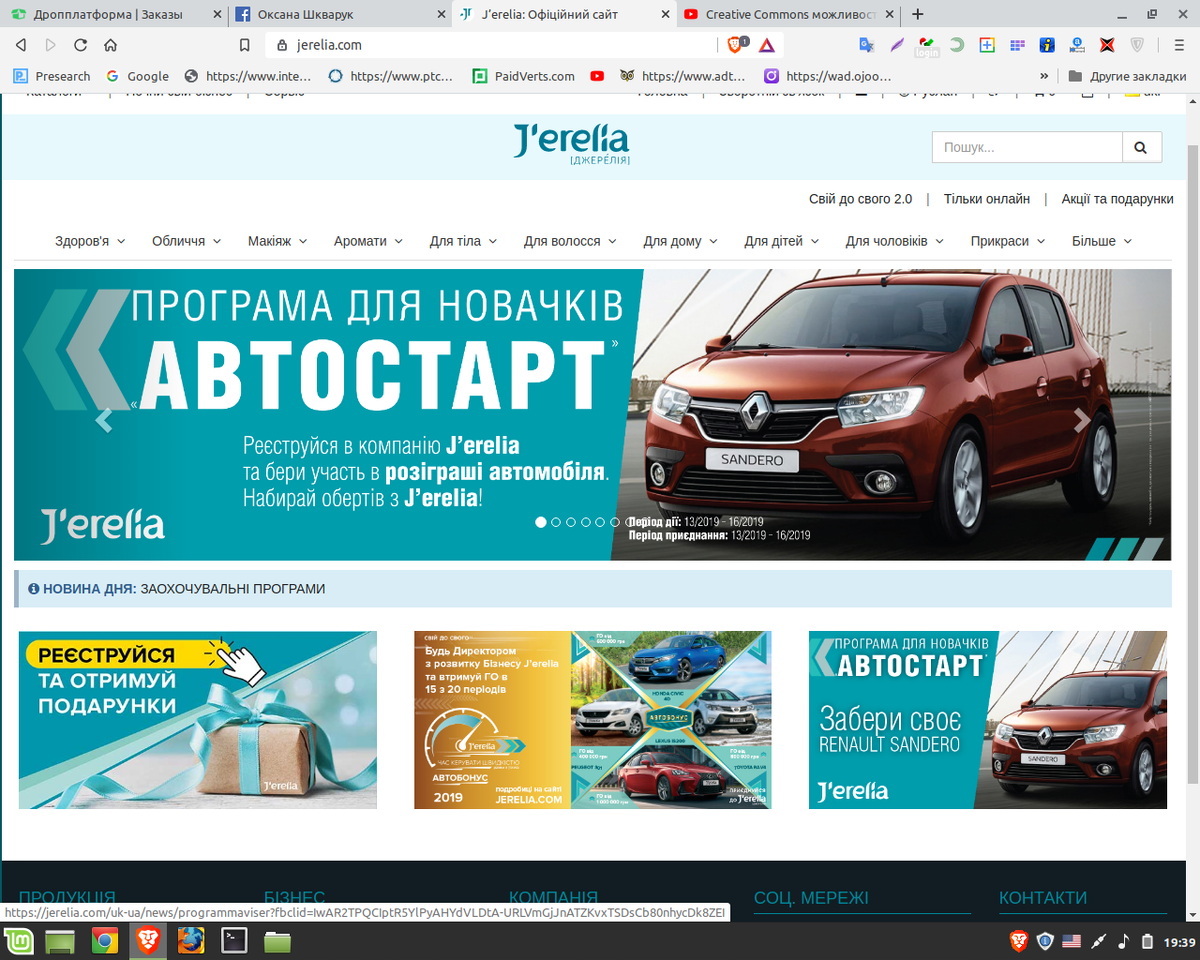1200x960 pixels.
Task: Expand the Аромати dropdown
Action: pos(368,241)
